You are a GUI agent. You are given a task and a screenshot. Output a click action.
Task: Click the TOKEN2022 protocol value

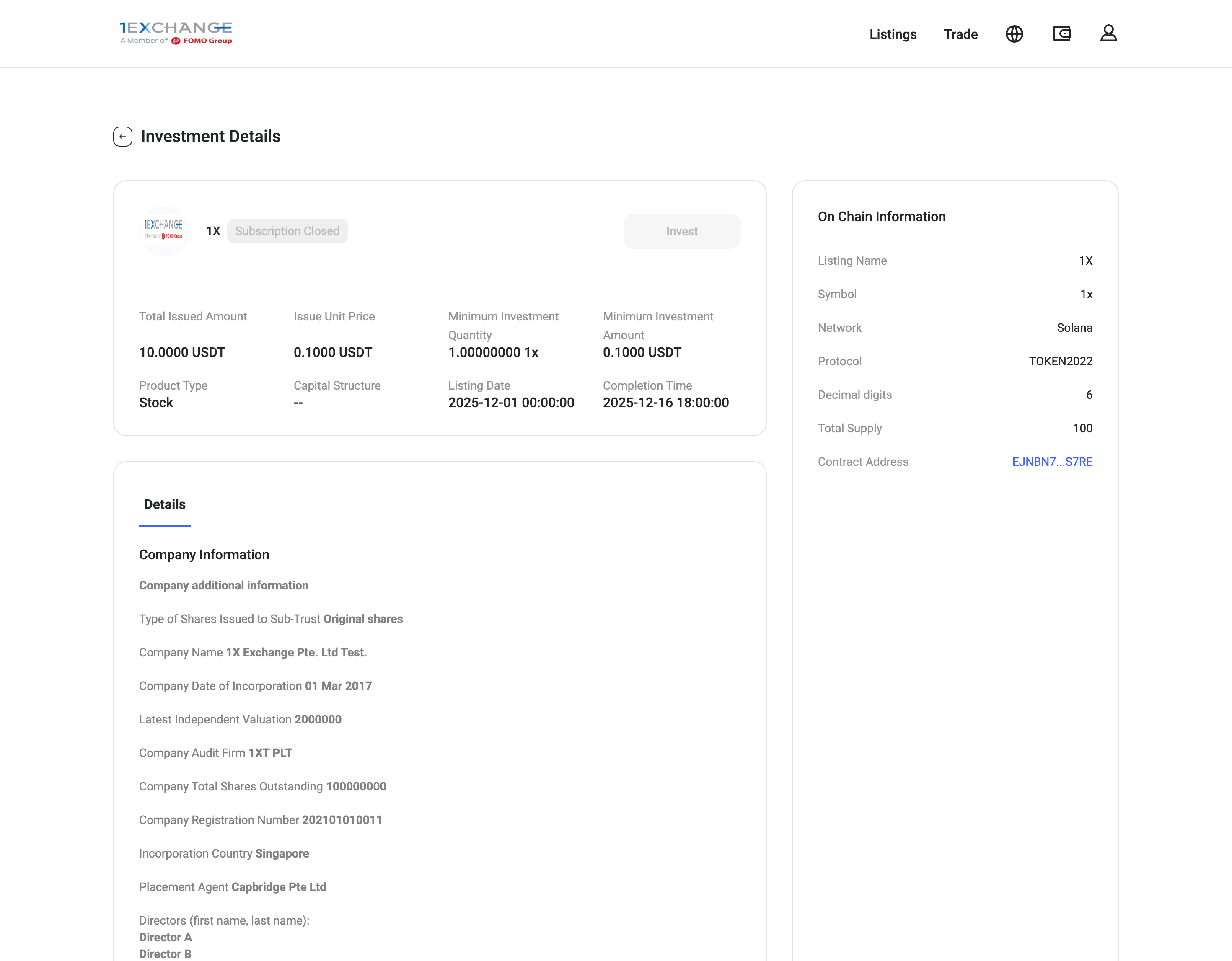click(1061, 362)
